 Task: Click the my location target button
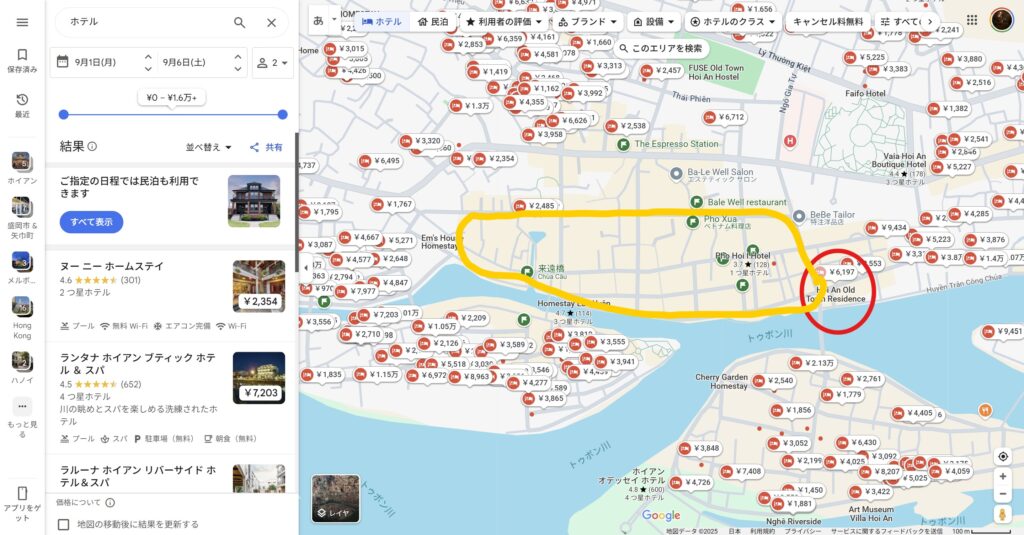coord(1002,457)
